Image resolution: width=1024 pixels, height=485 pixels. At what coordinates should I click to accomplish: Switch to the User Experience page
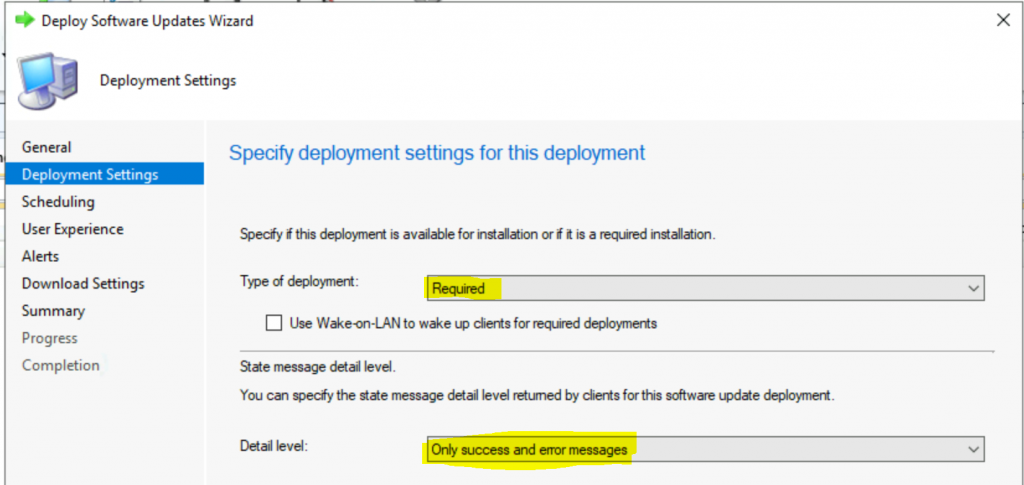(x=72, y=229)
